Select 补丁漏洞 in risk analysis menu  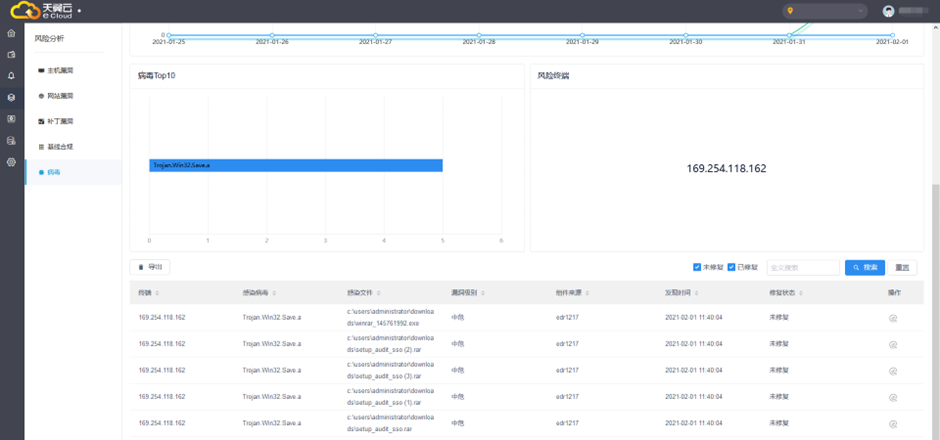click(x=60, y=121)
